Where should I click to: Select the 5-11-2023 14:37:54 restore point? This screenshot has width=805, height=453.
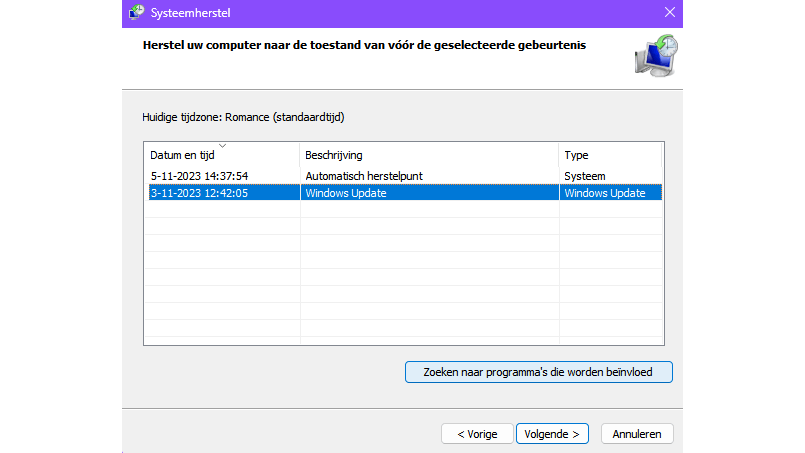pos(199,176)
